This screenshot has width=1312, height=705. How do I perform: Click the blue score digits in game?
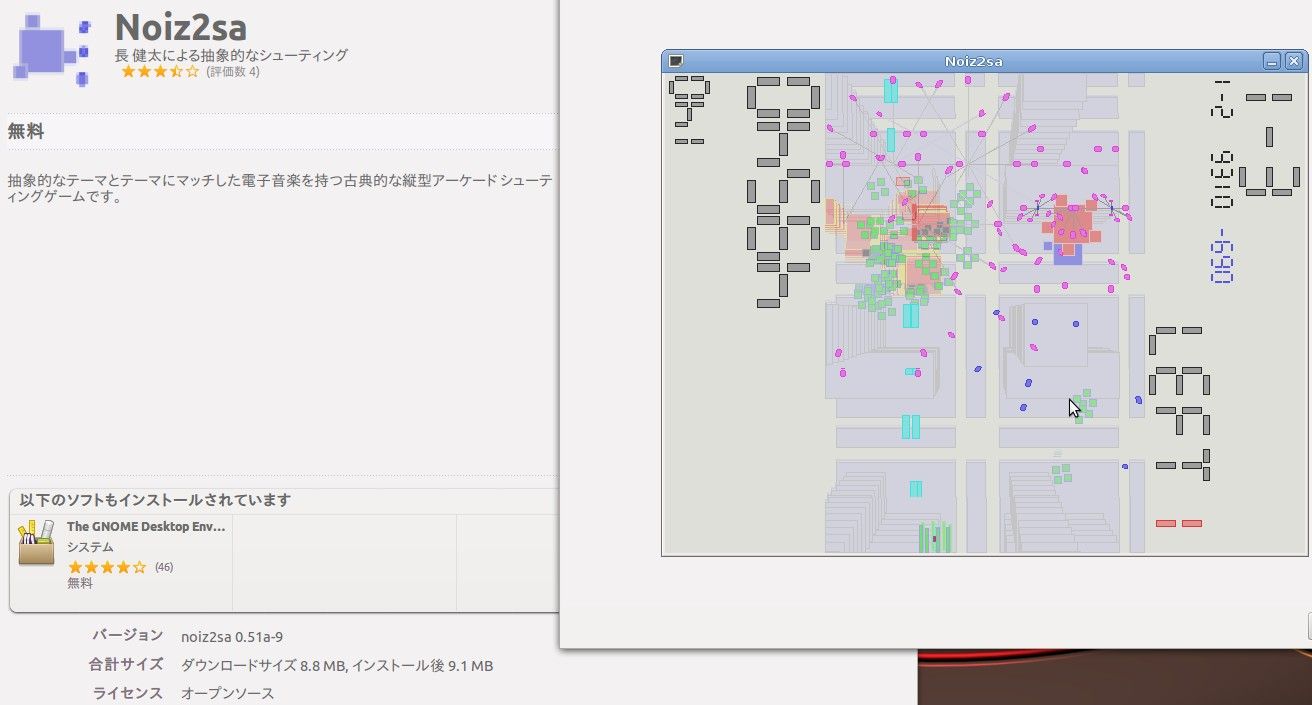[1221, 256]
